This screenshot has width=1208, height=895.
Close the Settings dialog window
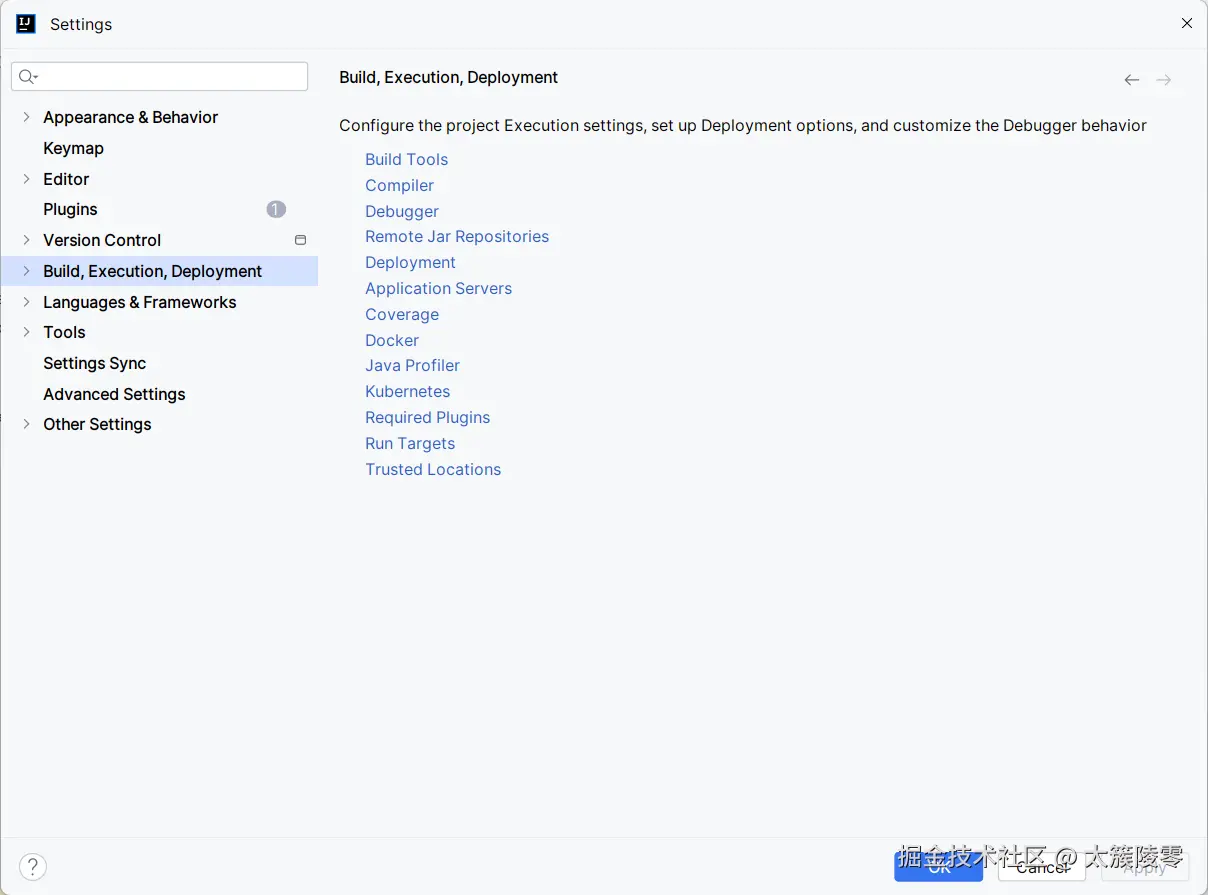[1187, 23]
